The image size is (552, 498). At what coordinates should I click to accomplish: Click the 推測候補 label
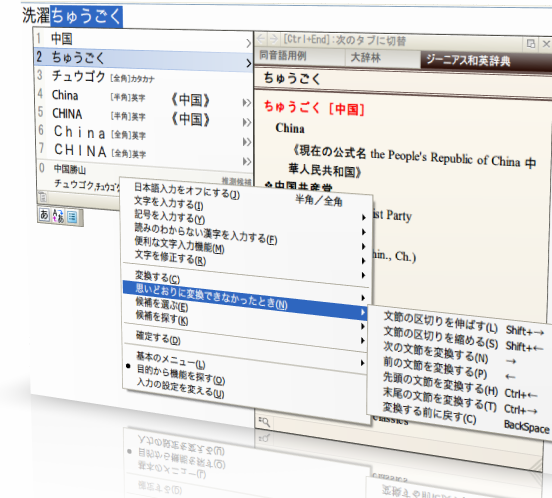(x=236, y=182)
